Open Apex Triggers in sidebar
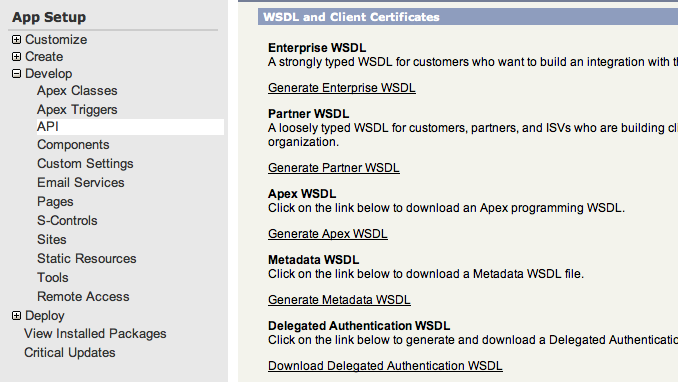The width and height of the screenshot is (678, 382). point(77,110)
